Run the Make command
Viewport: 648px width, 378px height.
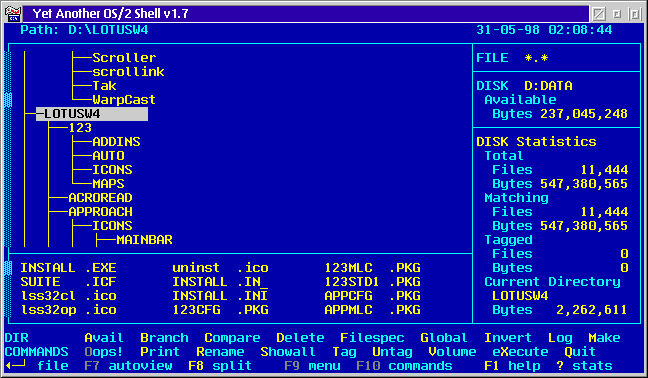point(604,338)
